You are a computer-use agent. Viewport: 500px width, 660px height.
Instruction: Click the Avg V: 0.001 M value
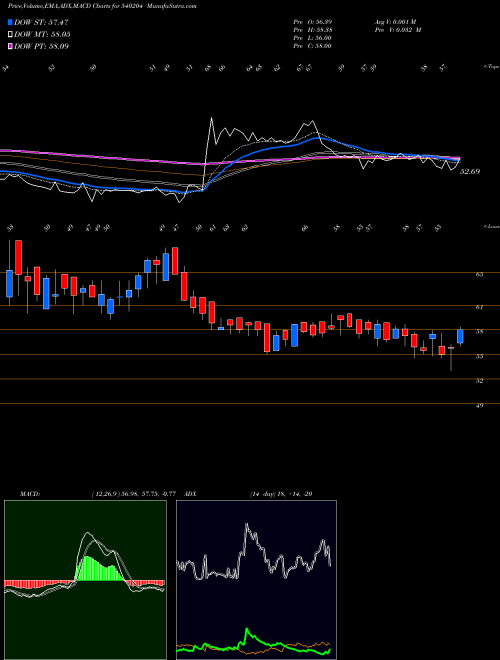point(397,22)
